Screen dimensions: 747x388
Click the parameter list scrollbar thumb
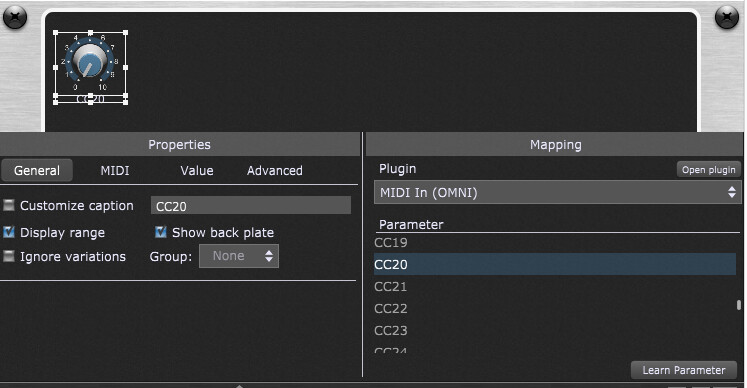click(738, 305)
